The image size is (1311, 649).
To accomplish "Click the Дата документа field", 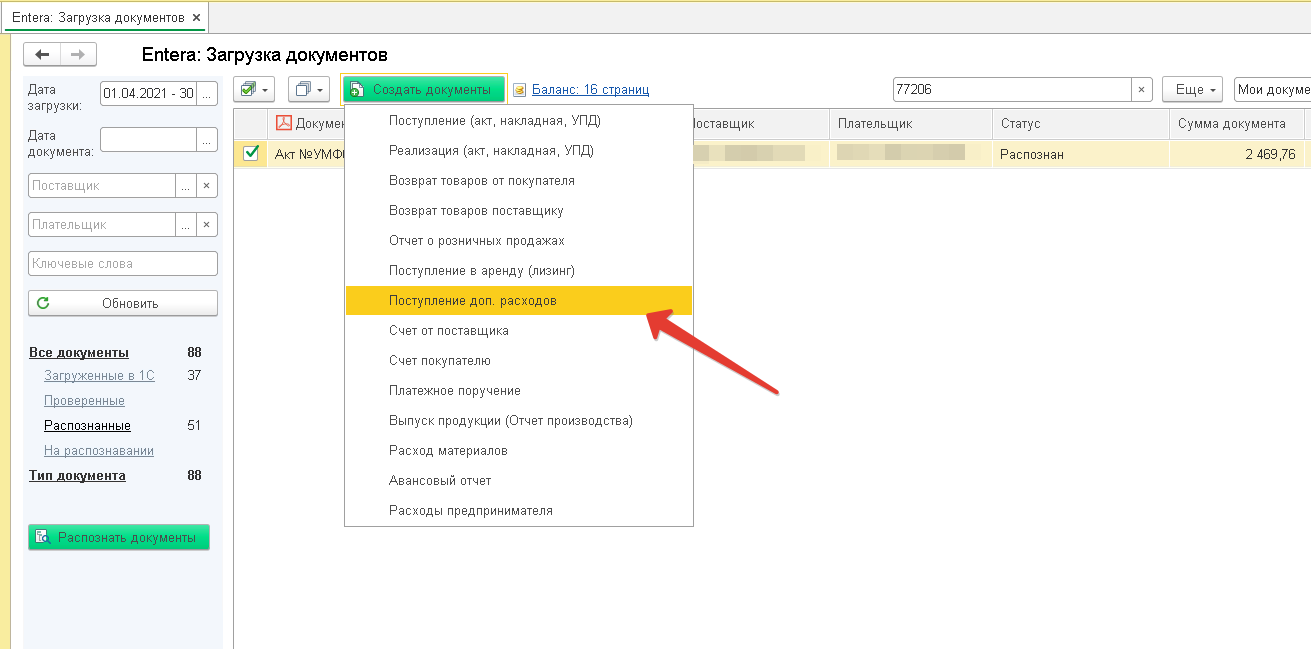I will click(x=148, y=140).
